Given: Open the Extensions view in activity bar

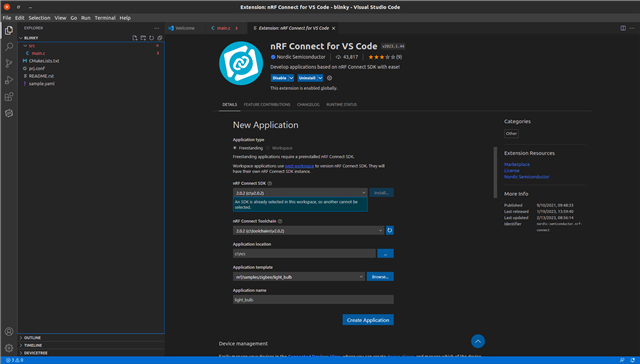Looking at the screenshot, I should click(x=9, y=97).
